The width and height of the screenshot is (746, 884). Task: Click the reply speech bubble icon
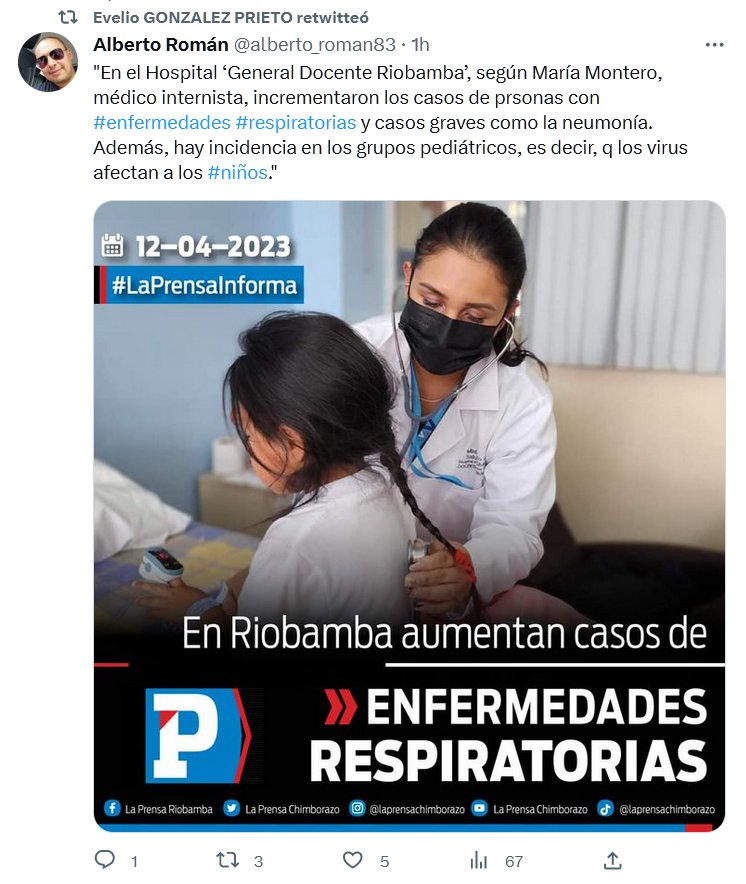104,860
